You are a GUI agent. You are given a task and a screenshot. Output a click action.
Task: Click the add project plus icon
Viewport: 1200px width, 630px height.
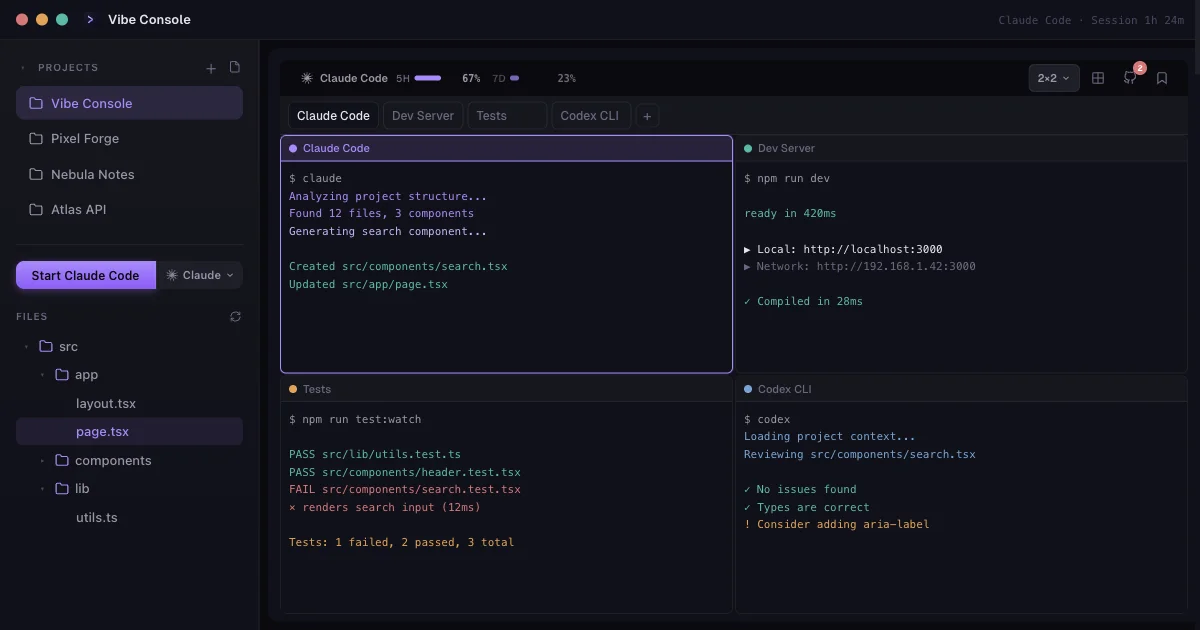[211, 68]
